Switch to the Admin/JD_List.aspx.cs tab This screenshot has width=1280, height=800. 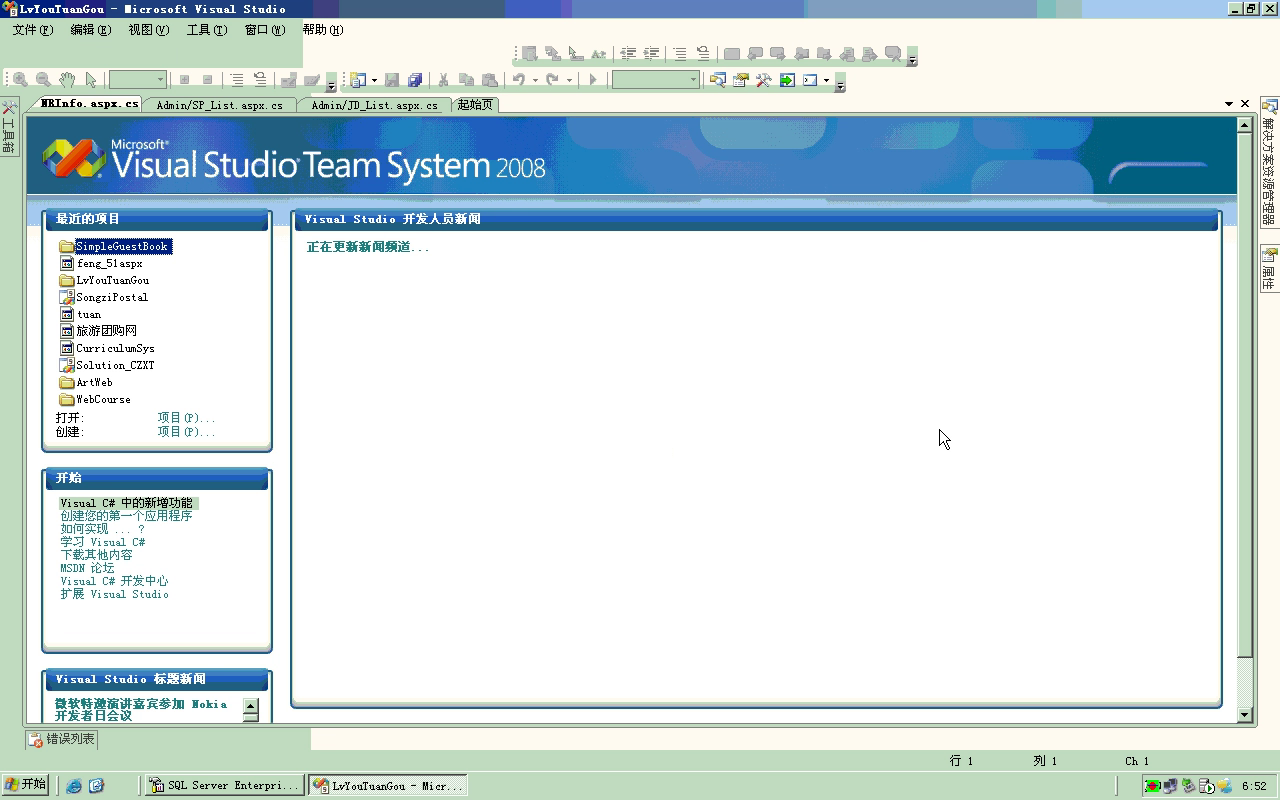click(374, 104)
